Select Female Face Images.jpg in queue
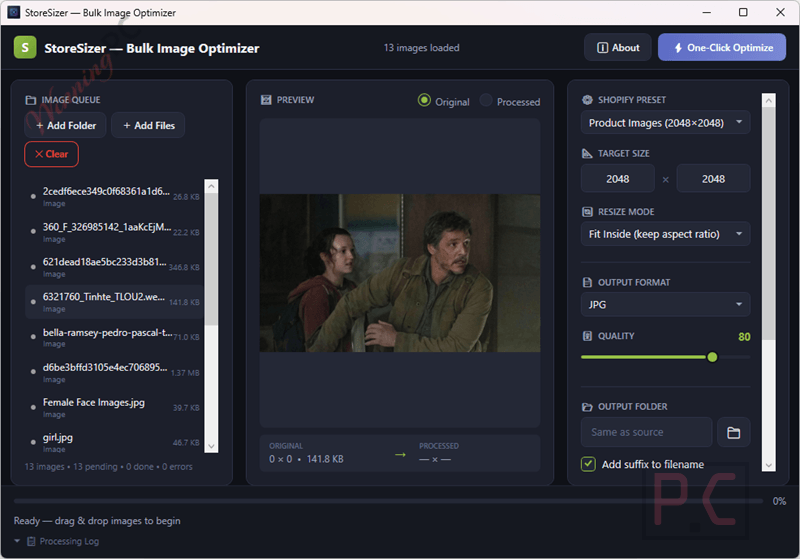This screenshot has height=559, width=800. pos(115,408)
